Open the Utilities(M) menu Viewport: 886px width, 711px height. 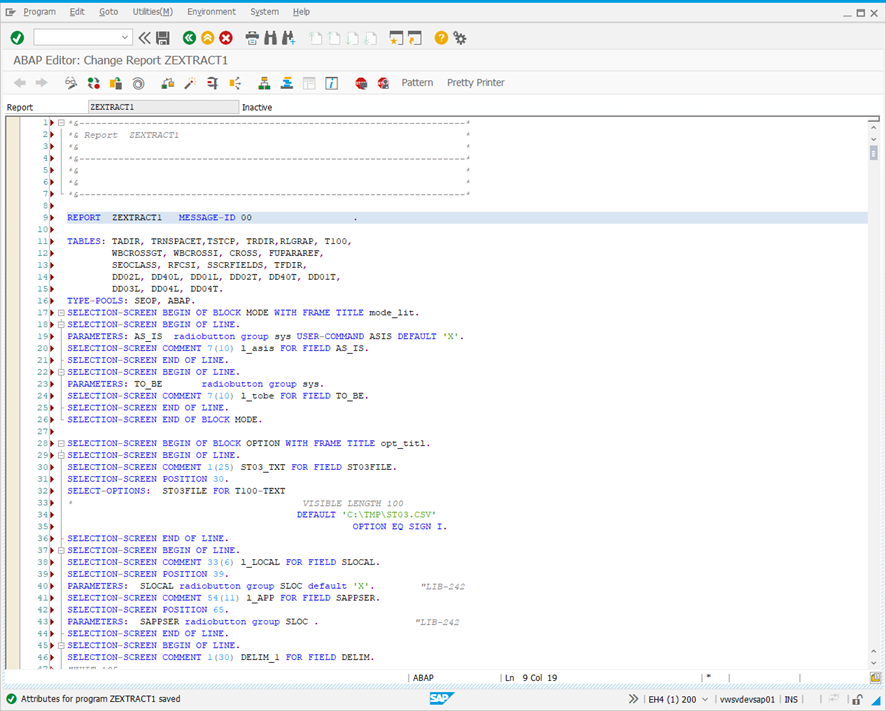click(x=152, y=12)
